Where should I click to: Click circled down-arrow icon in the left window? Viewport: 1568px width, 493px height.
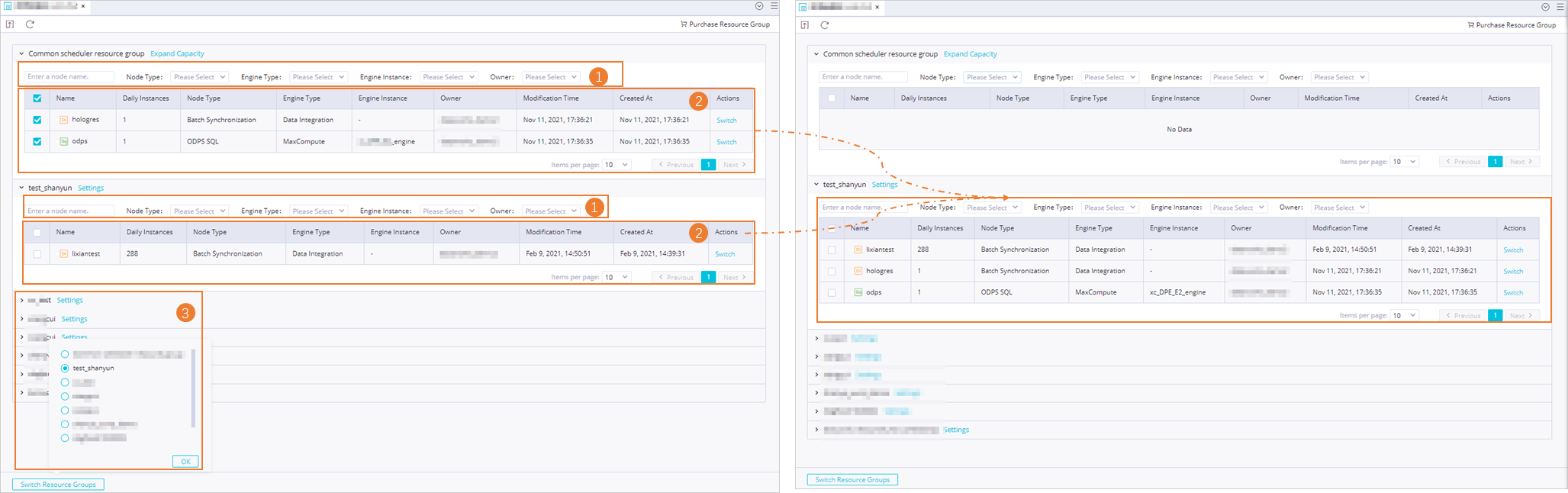[x=759, y=6]
